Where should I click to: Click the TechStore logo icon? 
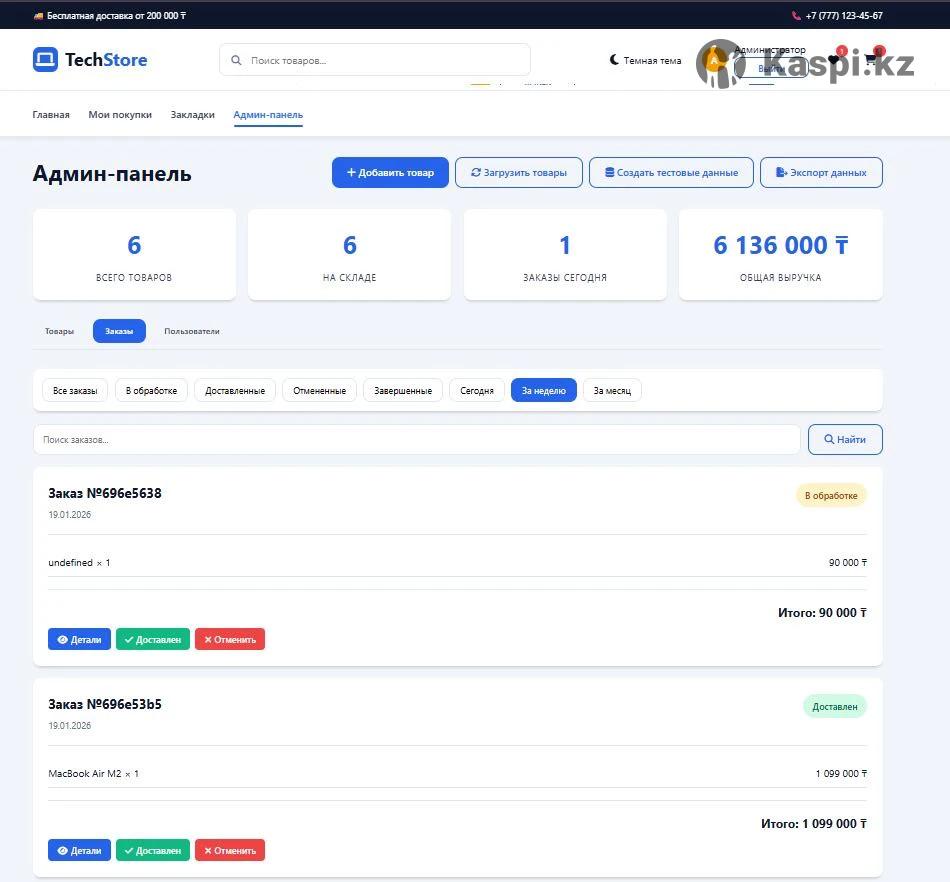(x=45, y=60)
